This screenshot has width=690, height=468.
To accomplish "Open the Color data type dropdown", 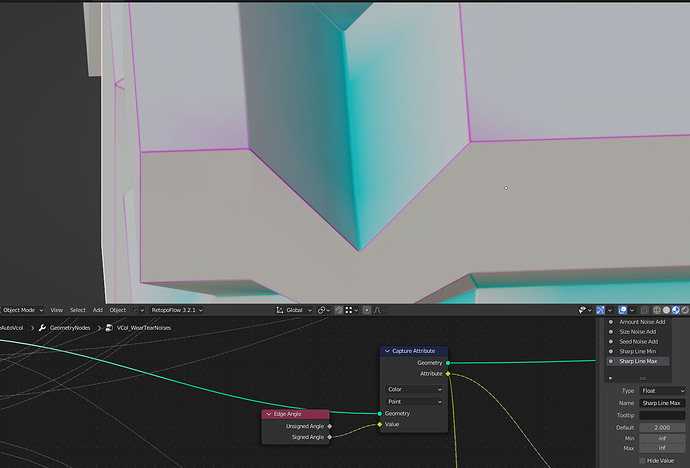I will pos(414,389).
